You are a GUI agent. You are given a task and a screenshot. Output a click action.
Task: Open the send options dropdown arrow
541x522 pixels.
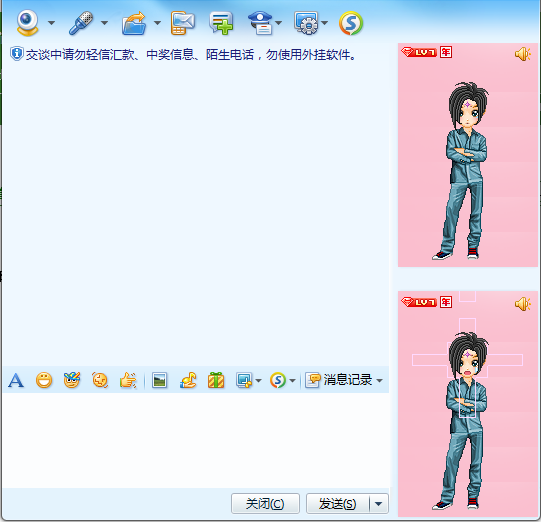tap(378, 504)
